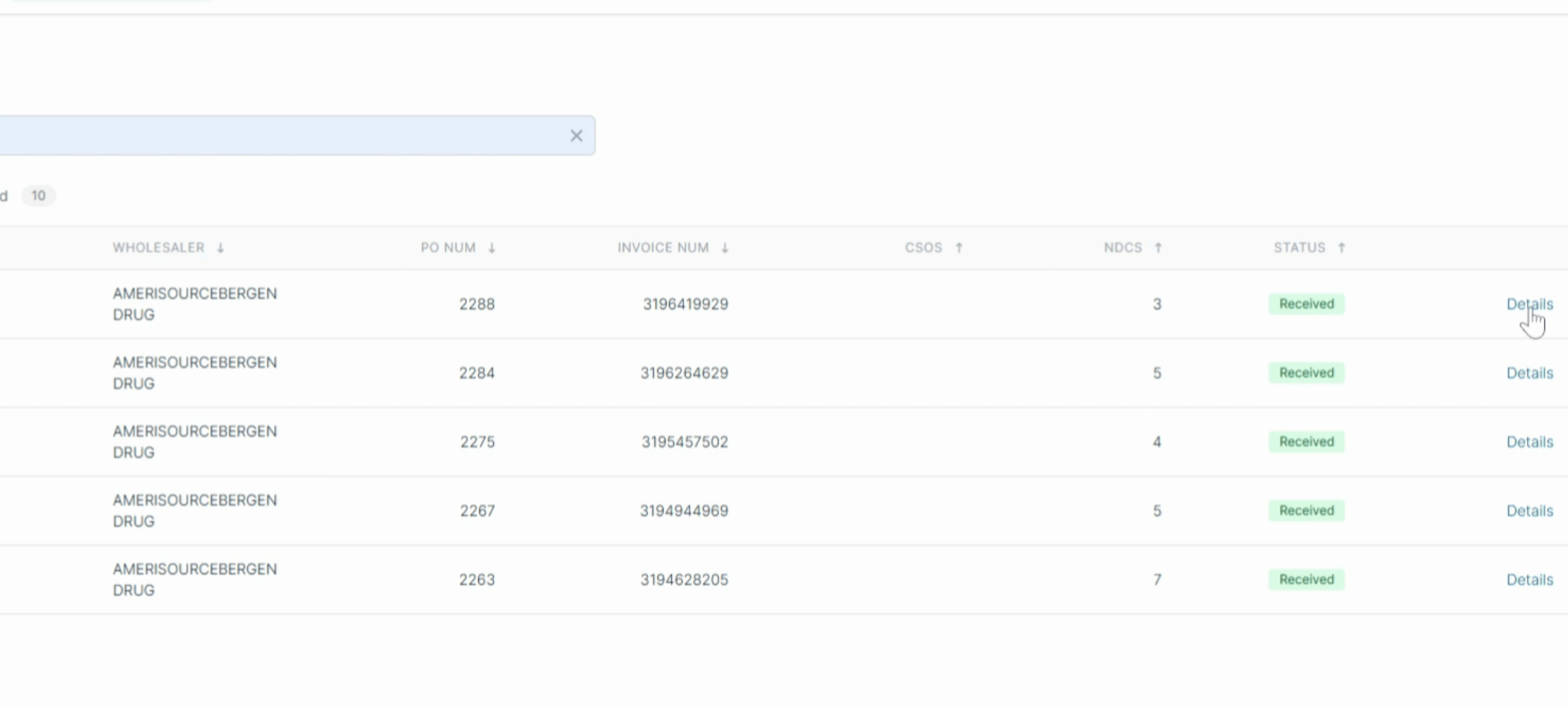Open Details for PO 2267
The width and height of the screenshot is (1568, 707).
point(1529,511)
